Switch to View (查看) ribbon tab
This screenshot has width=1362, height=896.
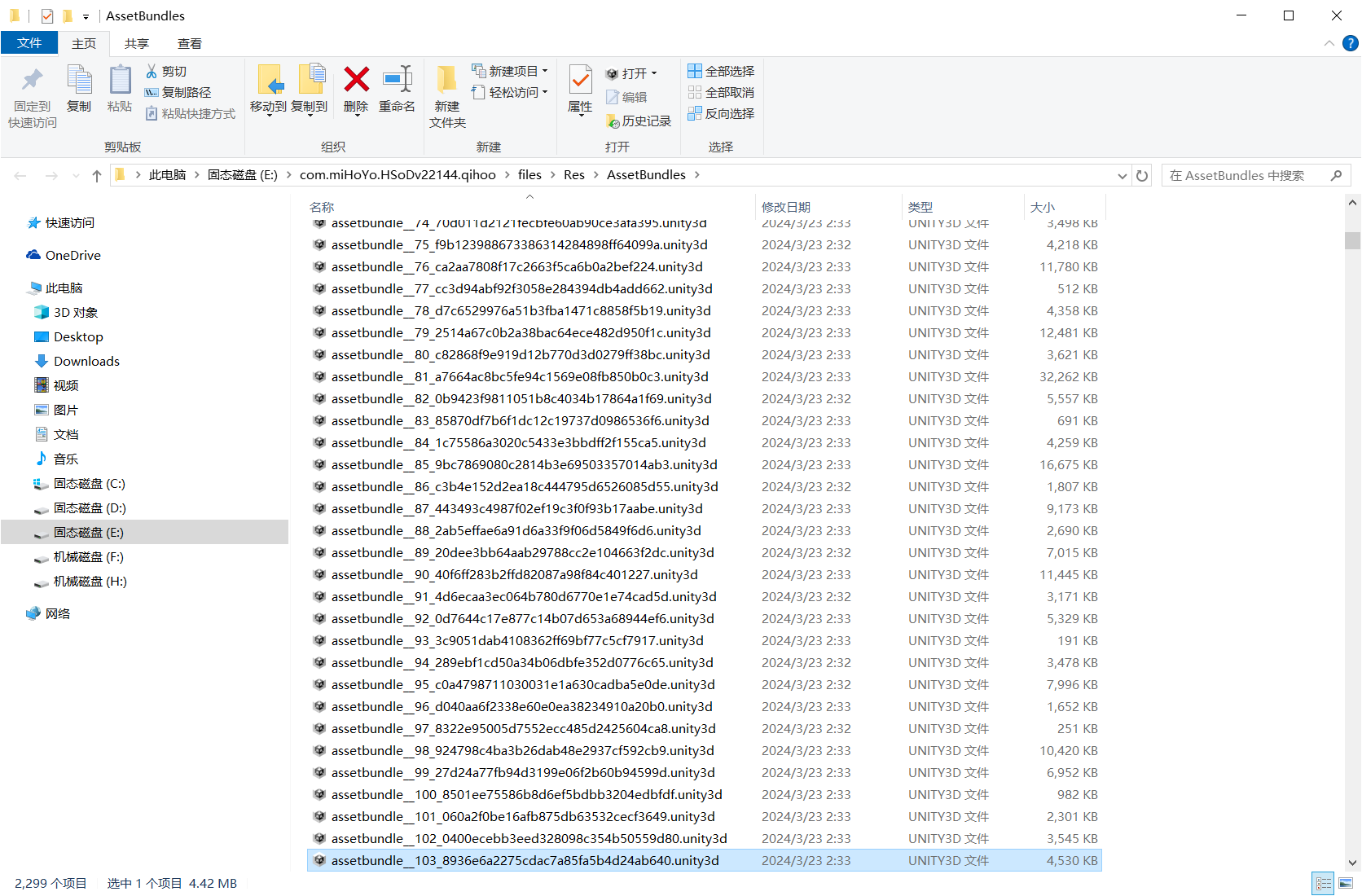[190, 43]
